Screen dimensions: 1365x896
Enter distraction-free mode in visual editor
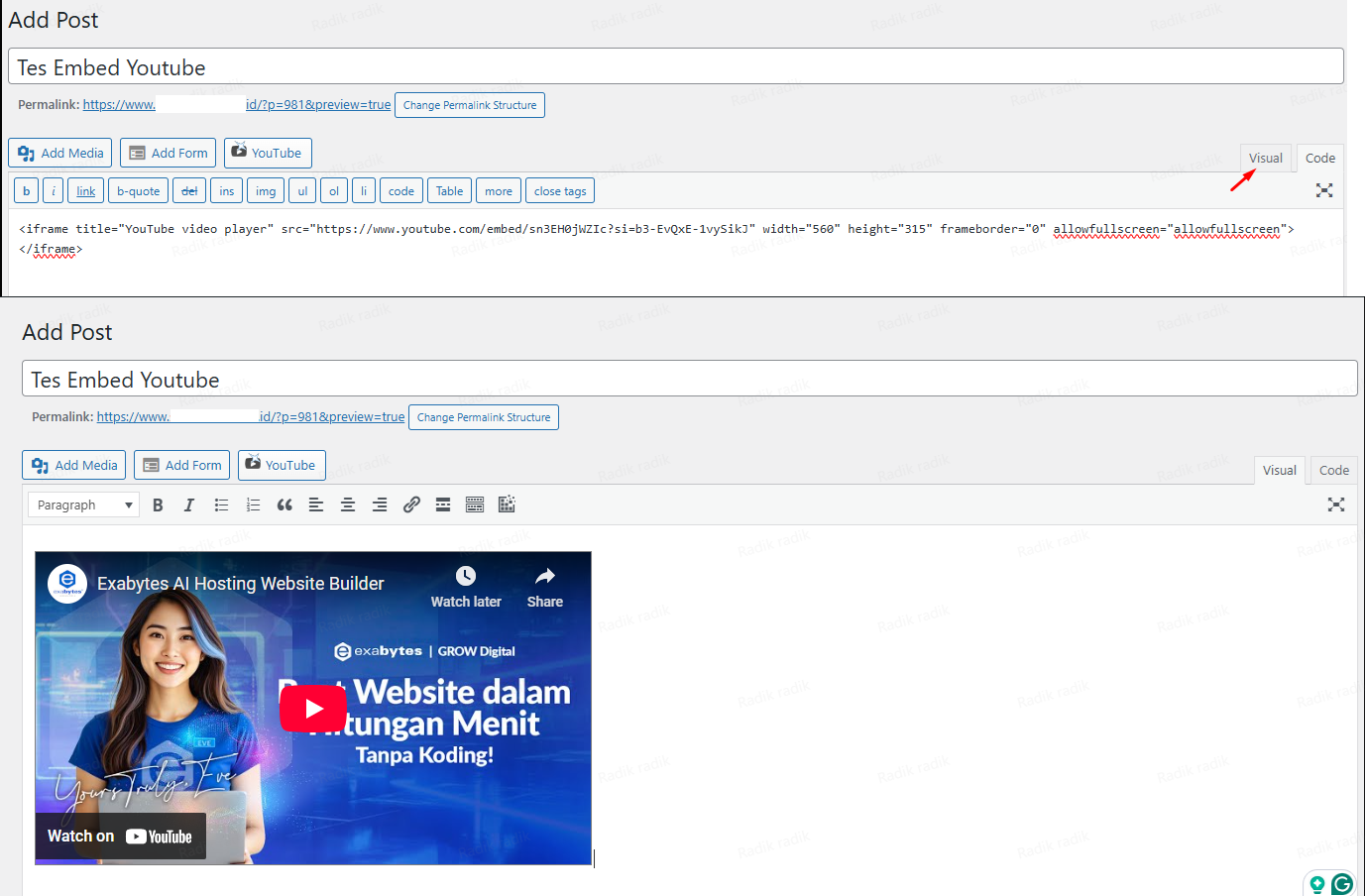coord(1336,504)
